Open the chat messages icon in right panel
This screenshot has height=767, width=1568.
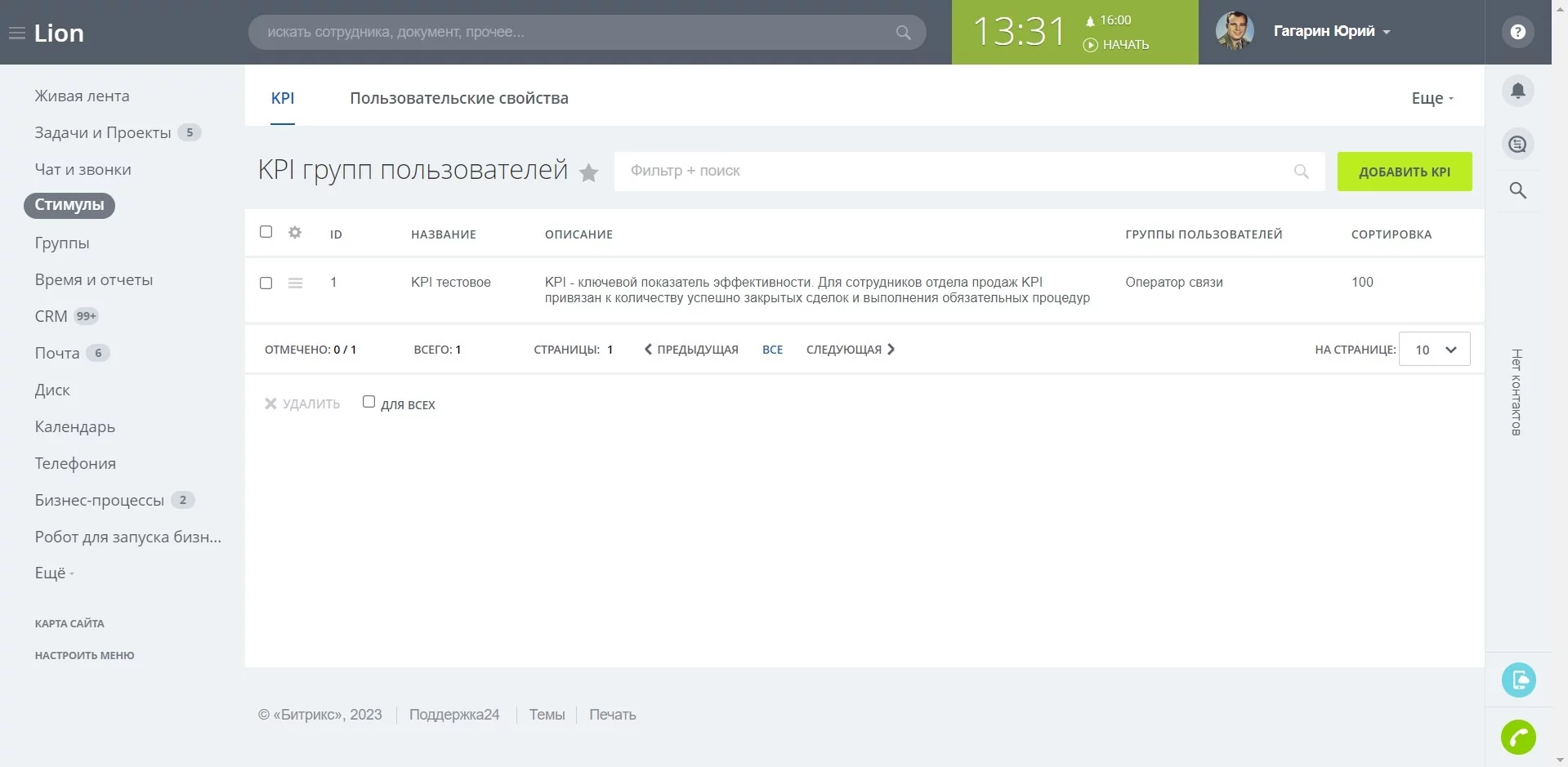(1517, 145)
